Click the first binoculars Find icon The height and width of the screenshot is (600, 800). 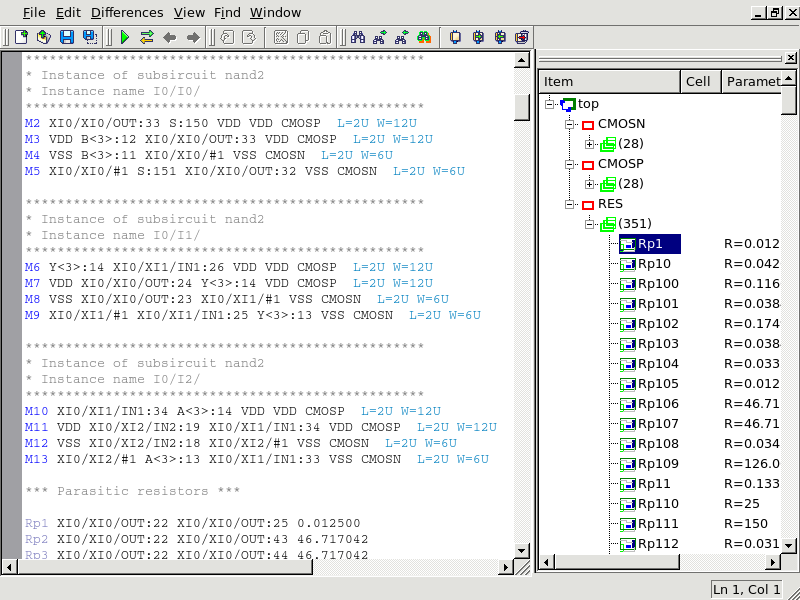pyautogui.click(x=357, y=37)
